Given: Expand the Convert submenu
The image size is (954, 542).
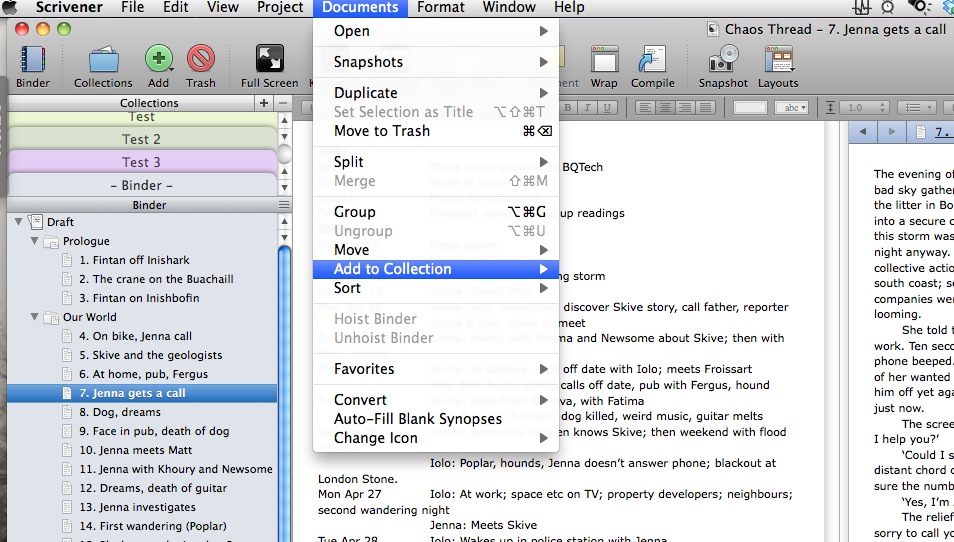Looking at the screenshot, I should 436,400.
